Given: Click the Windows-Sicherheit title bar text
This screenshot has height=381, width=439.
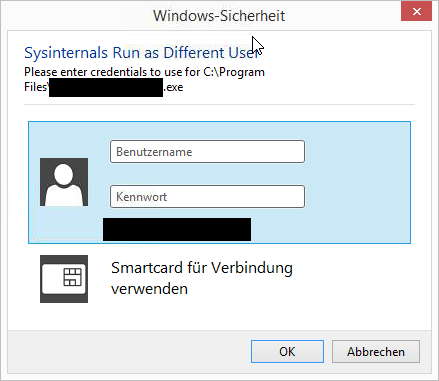Looking at the screenshot, I should coord(219,16).
